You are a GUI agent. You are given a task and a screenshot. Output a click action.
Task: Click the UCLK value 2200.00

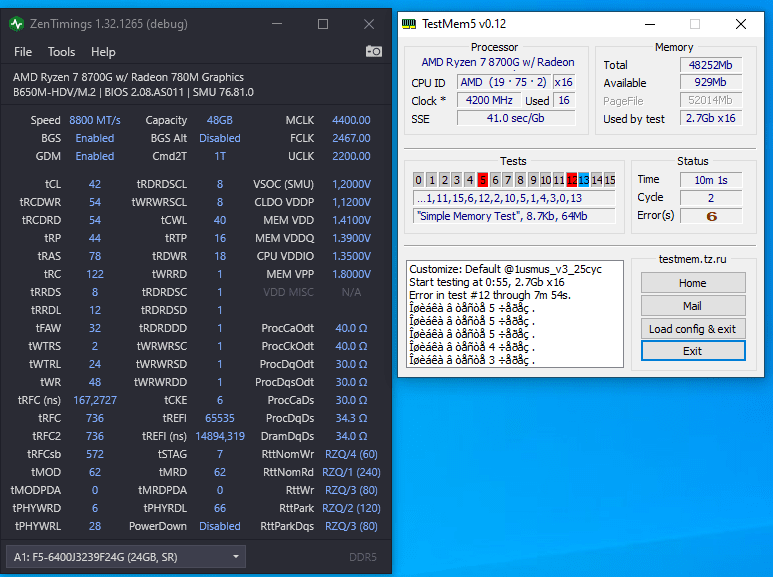(351, 156)
